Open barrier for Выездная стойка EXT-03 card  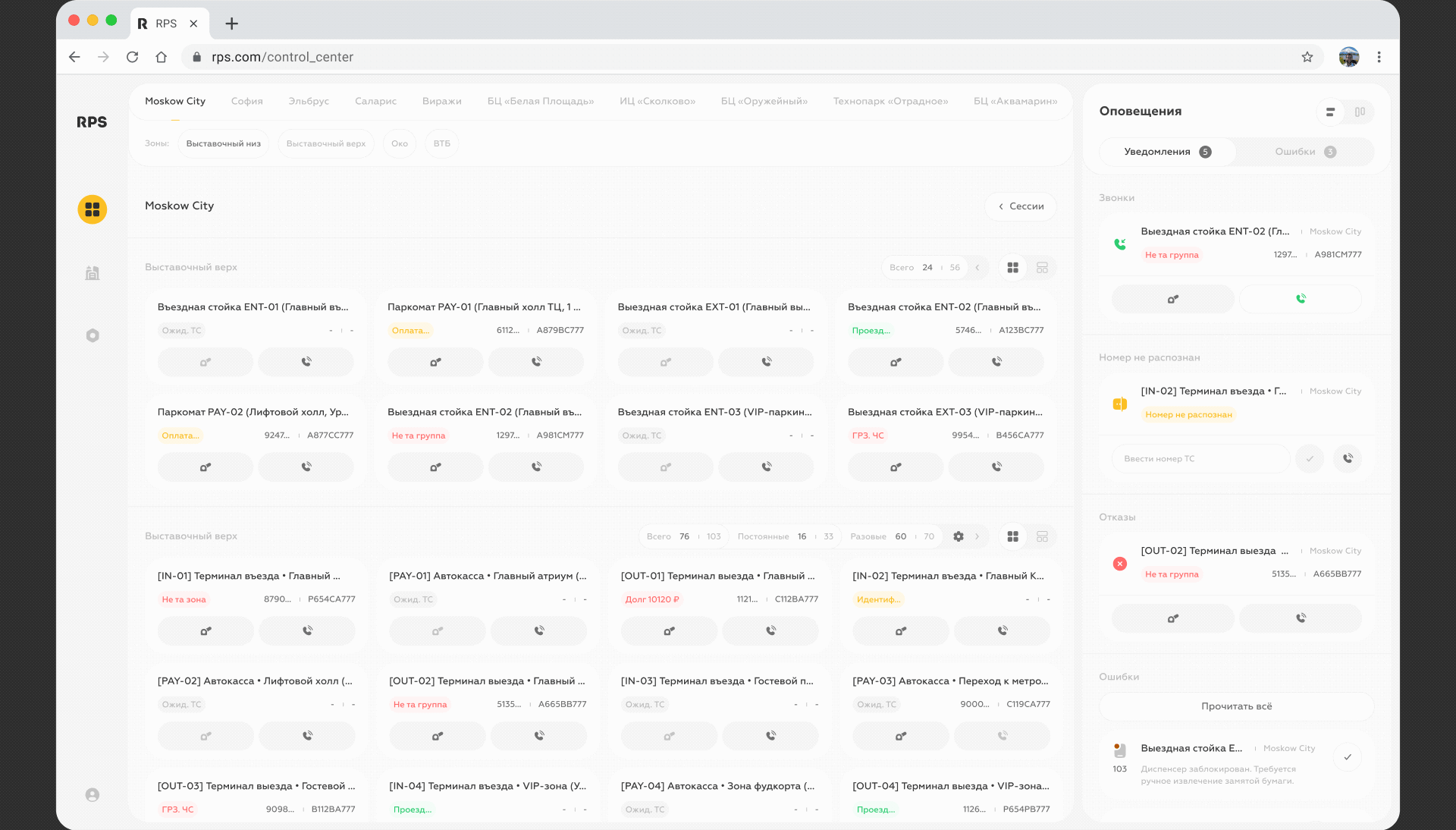[896, 467]
